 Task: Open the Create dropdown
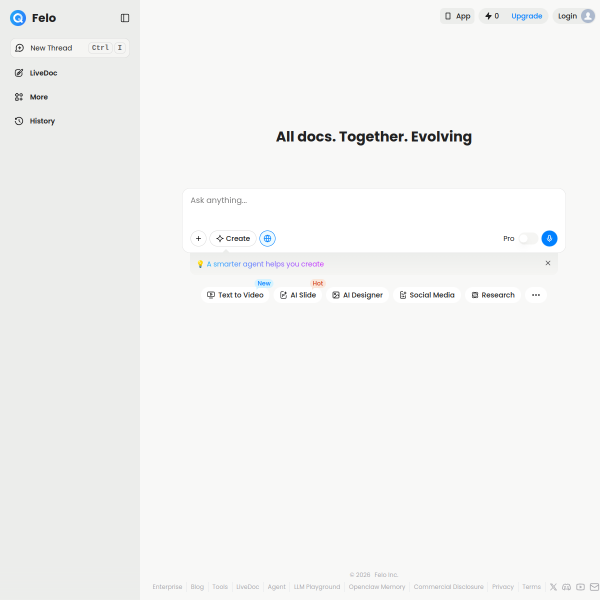(x=233, y=238)
